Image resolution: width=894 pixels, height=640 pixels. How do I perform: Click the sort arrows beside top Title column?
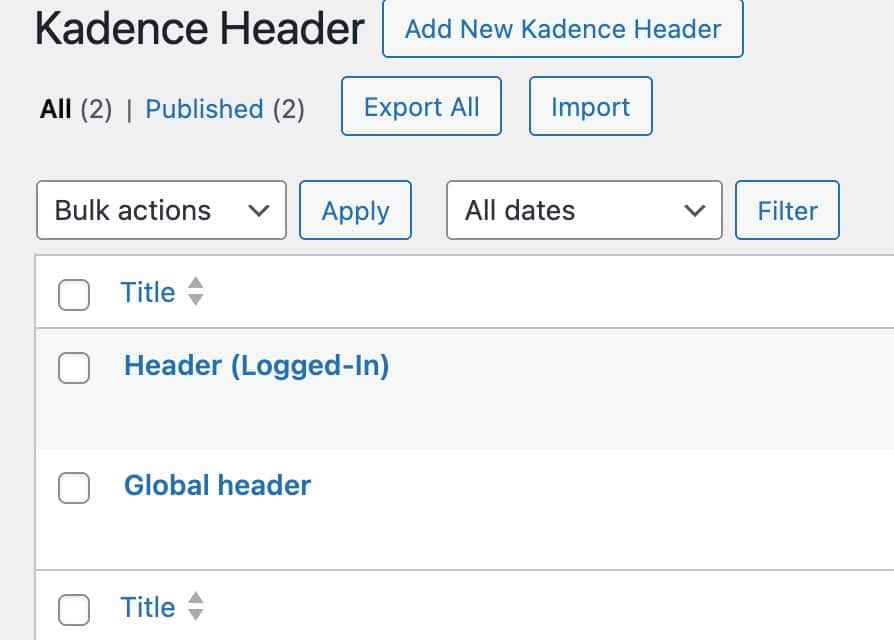click(x=196, y=292)
